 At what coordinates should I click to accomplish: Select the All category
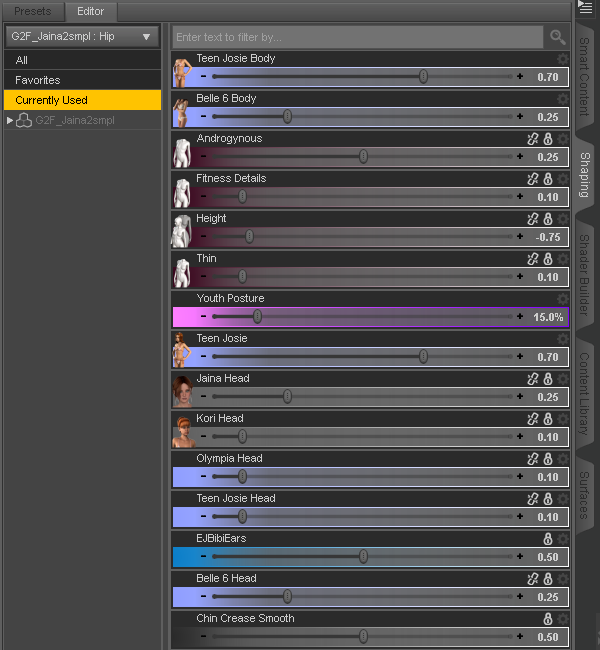point(83,60)
